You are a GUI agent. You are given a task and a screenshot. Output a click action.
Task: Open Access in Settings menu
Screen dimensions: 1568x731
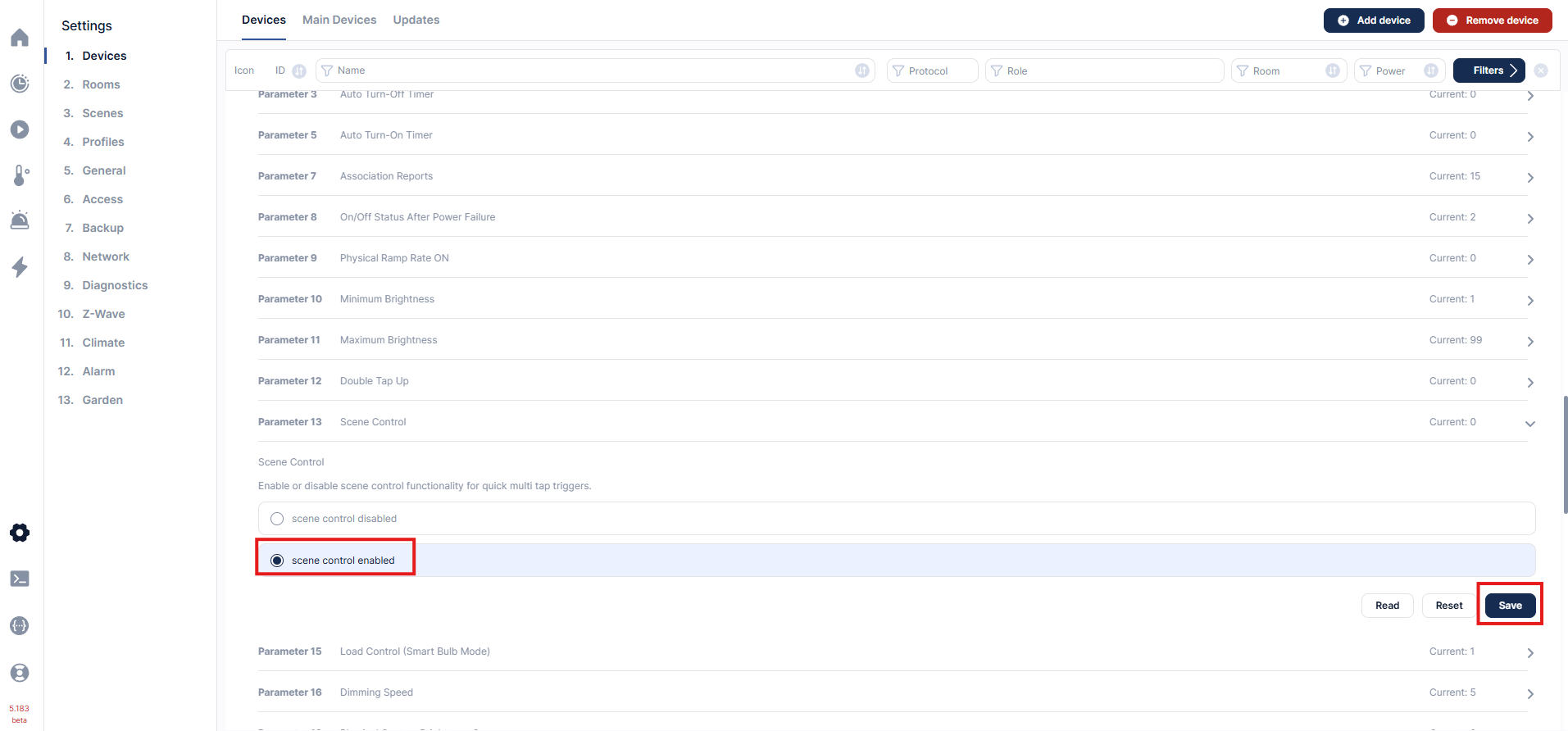[102, 199]
